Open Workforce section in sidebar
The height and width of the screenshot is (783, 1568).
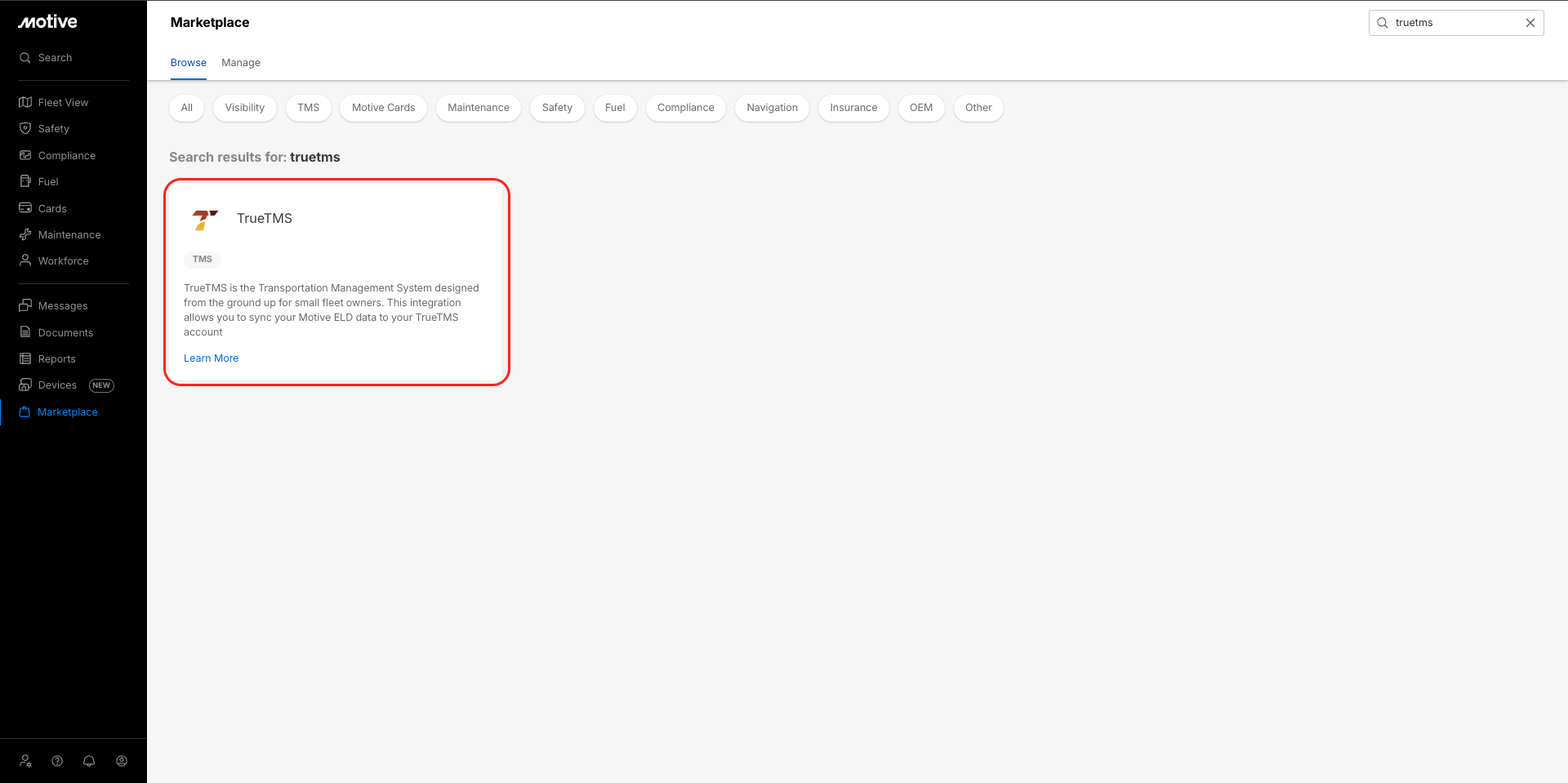[64, 261]
